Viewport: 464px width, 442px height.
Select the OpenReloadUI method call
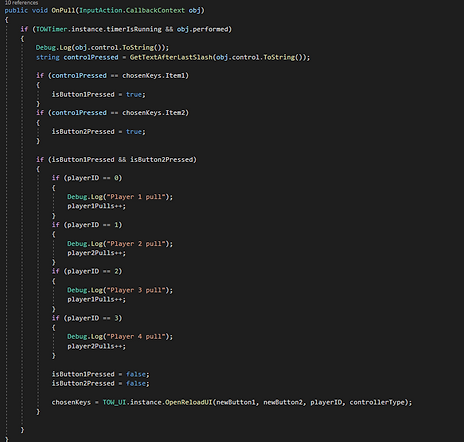[189, 402]
